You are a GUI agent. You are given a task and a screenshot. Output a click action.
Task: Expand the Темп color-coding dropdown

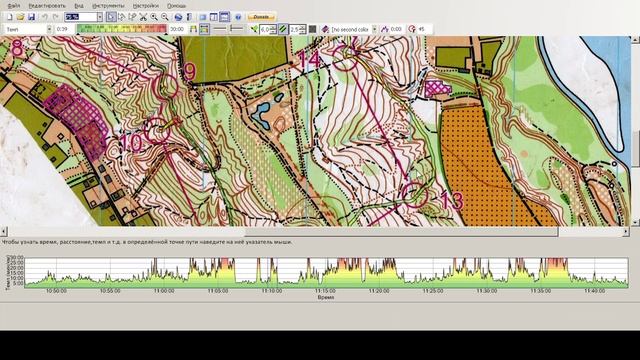pos(49,29)
